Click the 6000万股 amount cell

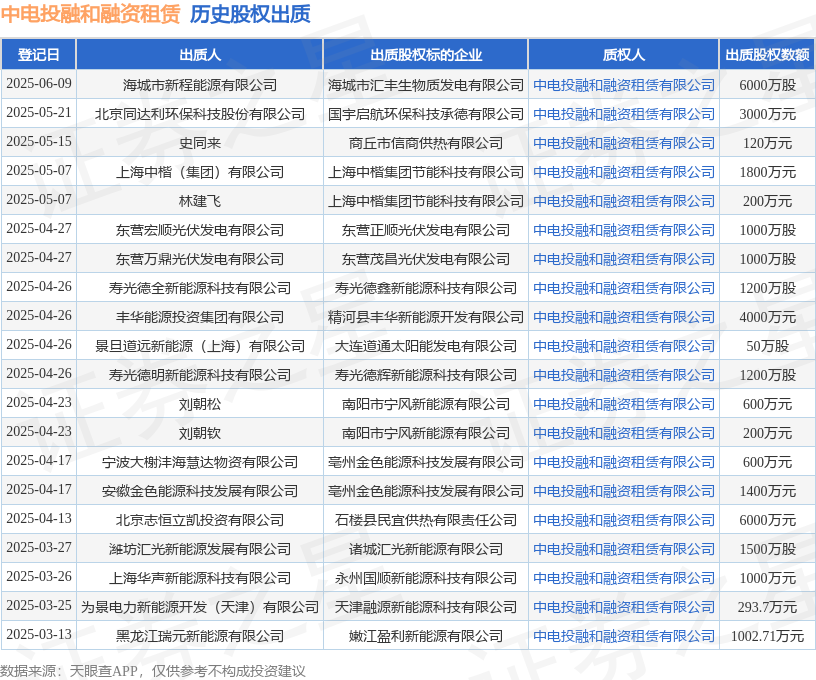(x=768, y=85)
